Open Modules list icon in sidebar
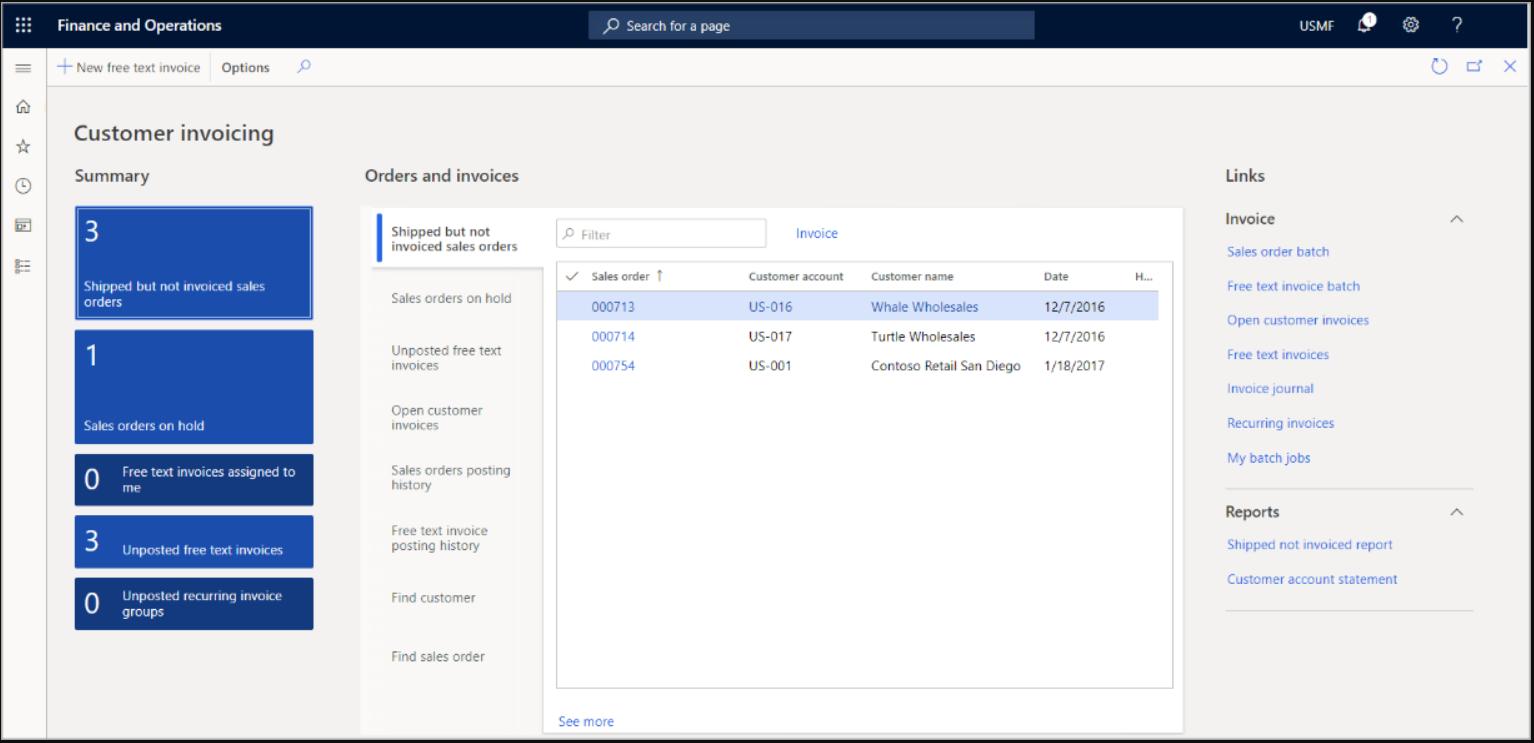This screenshot has height=743, width=1534. tap(23, 266)
